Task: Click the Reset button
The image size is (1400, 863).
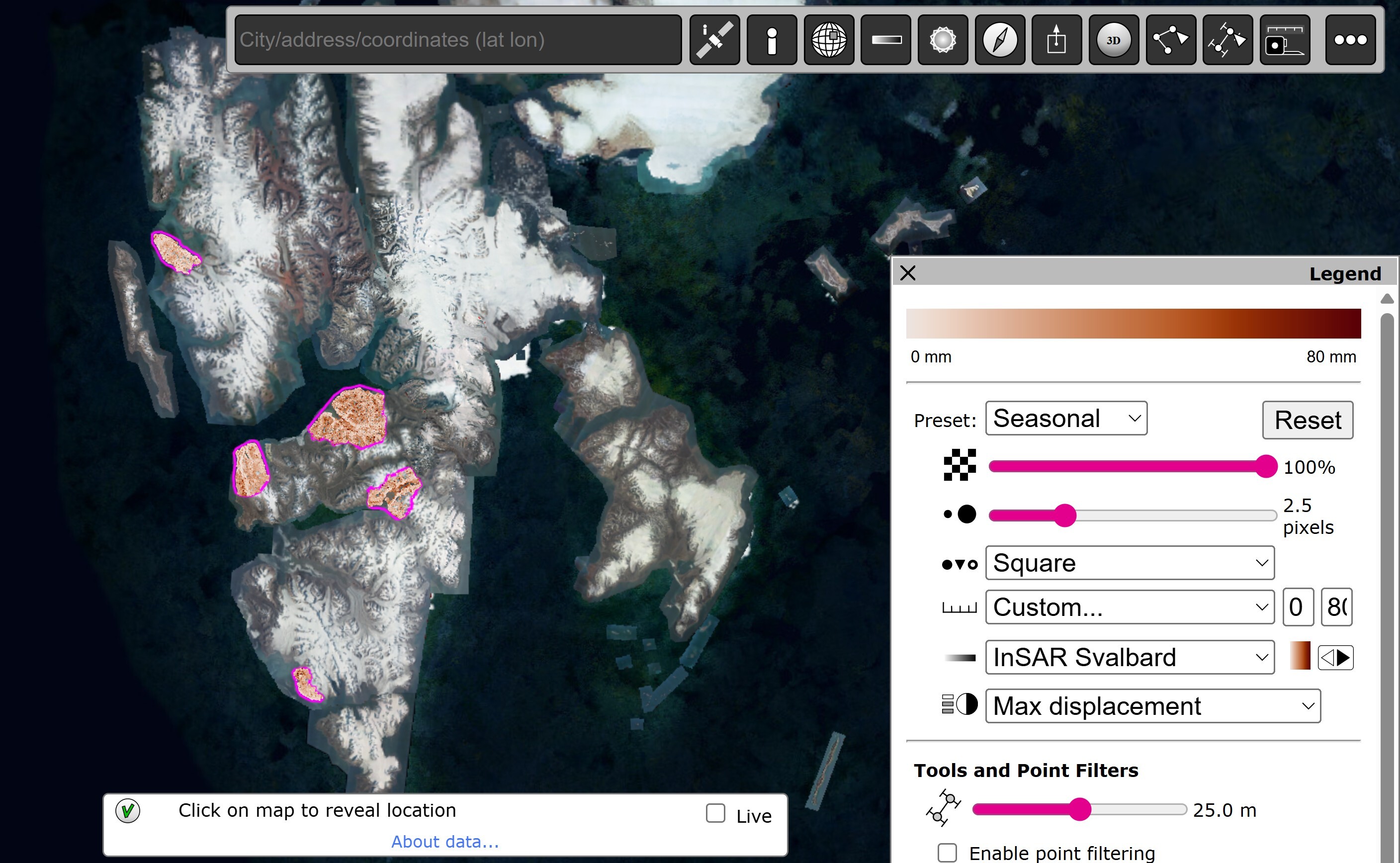Action: [1308, 420]
